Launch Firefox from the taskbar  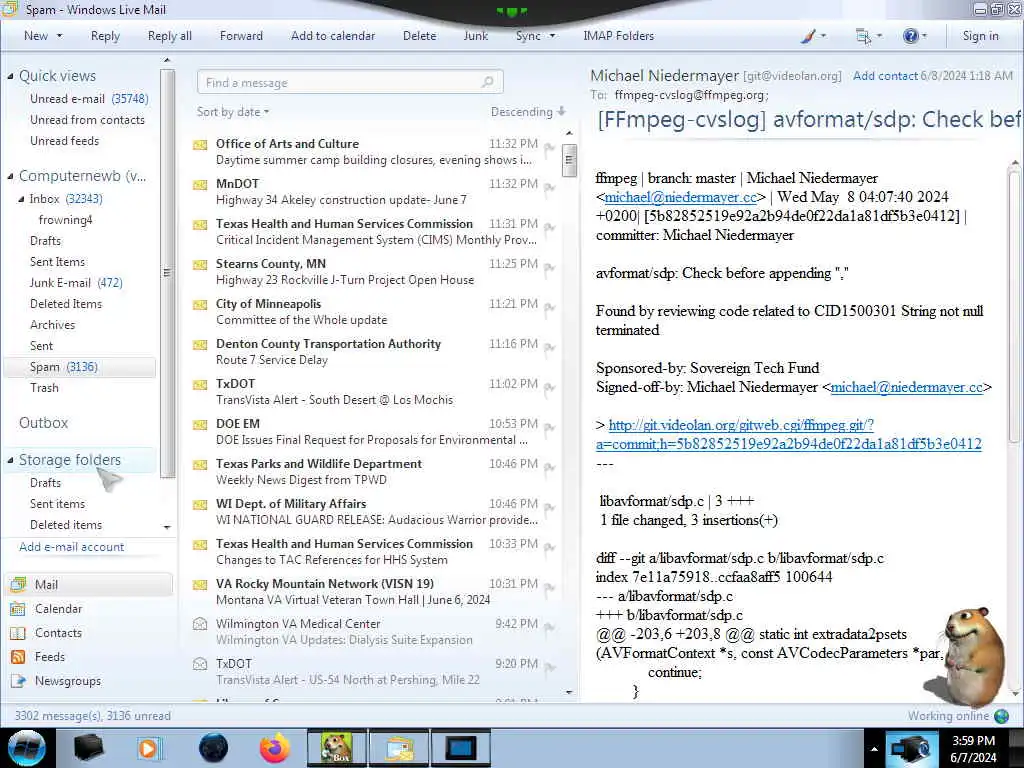(275, 748)
